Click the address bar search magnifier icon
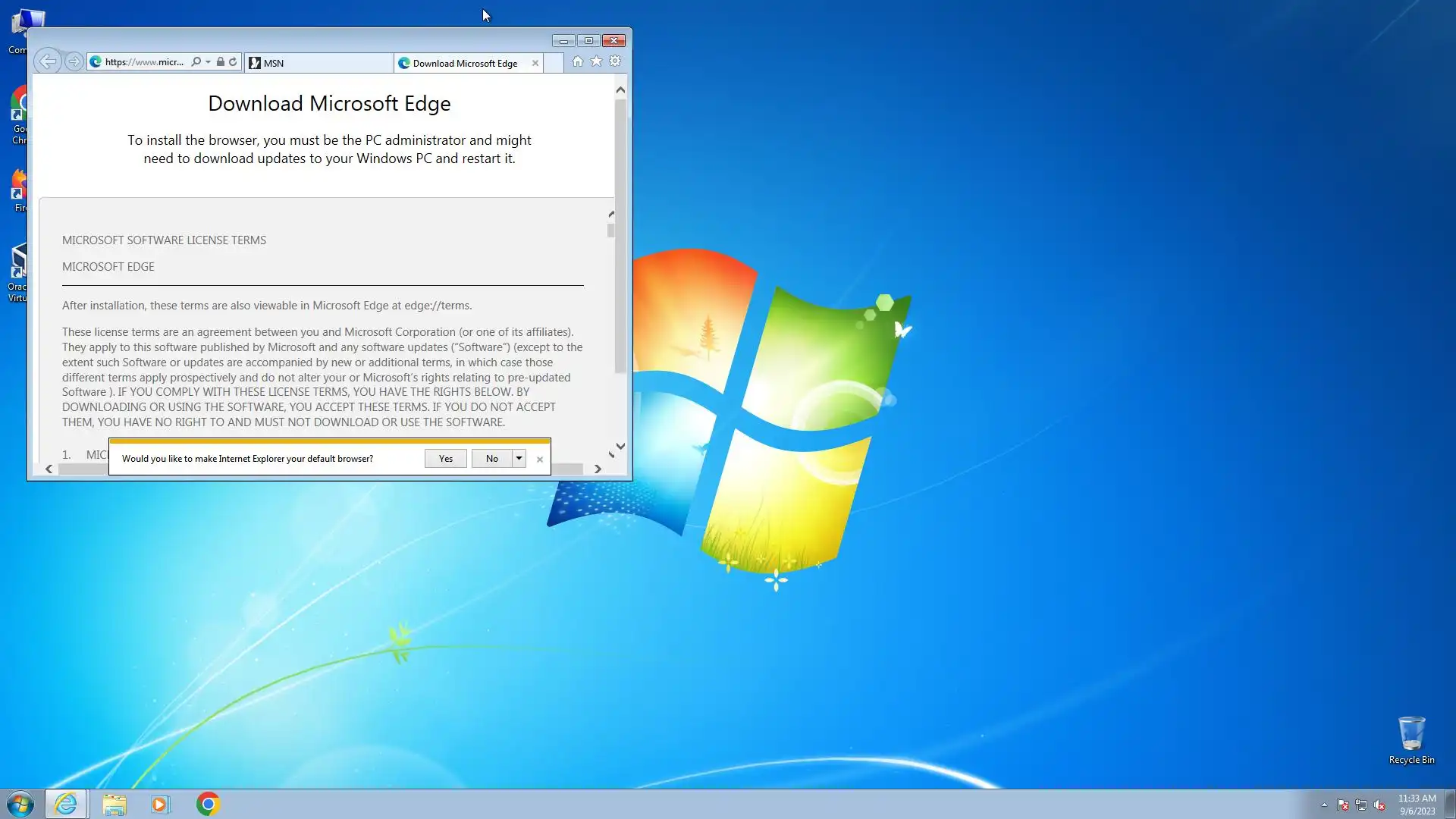This screenshot has width=1456, height=819. click(x=196, y=62)
